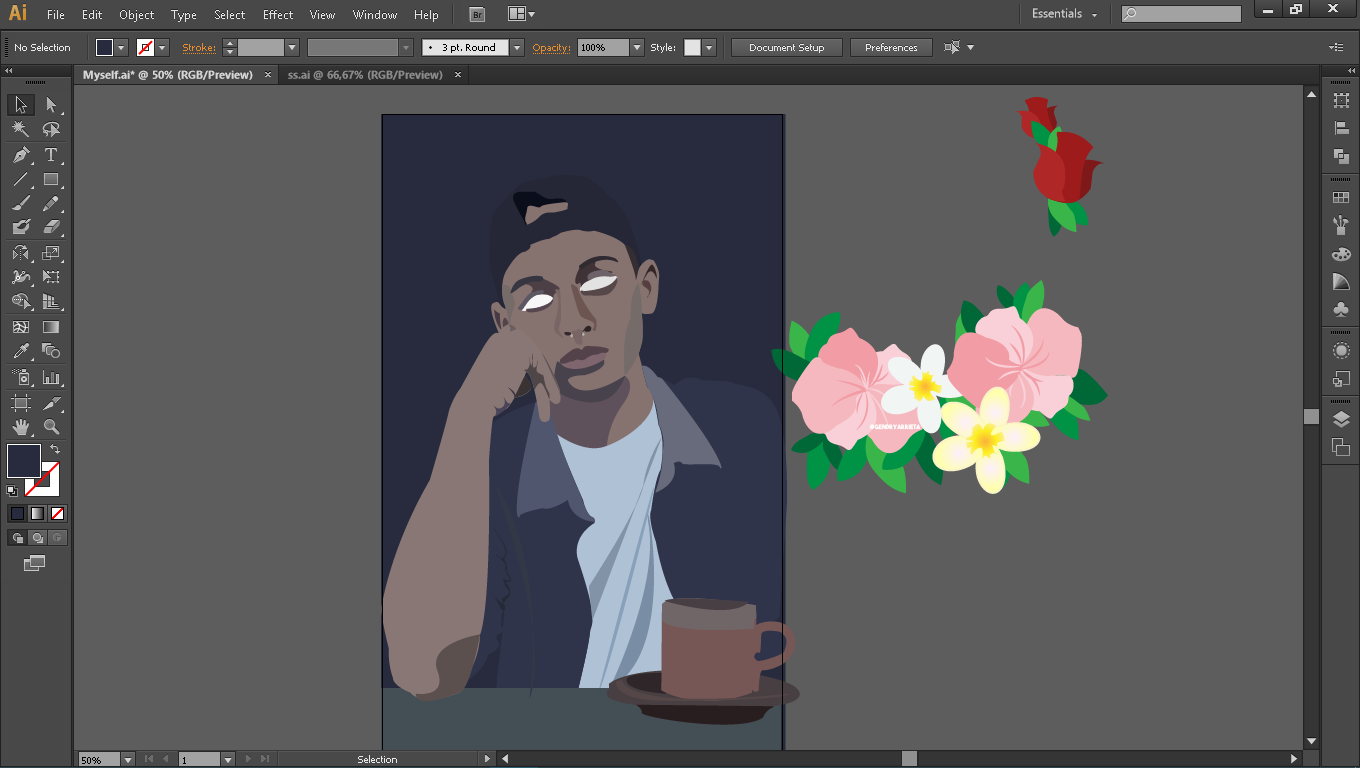Select the Zoom magnifier tool
Screen dimensions: 1360x768
click(x=51, y=427)
